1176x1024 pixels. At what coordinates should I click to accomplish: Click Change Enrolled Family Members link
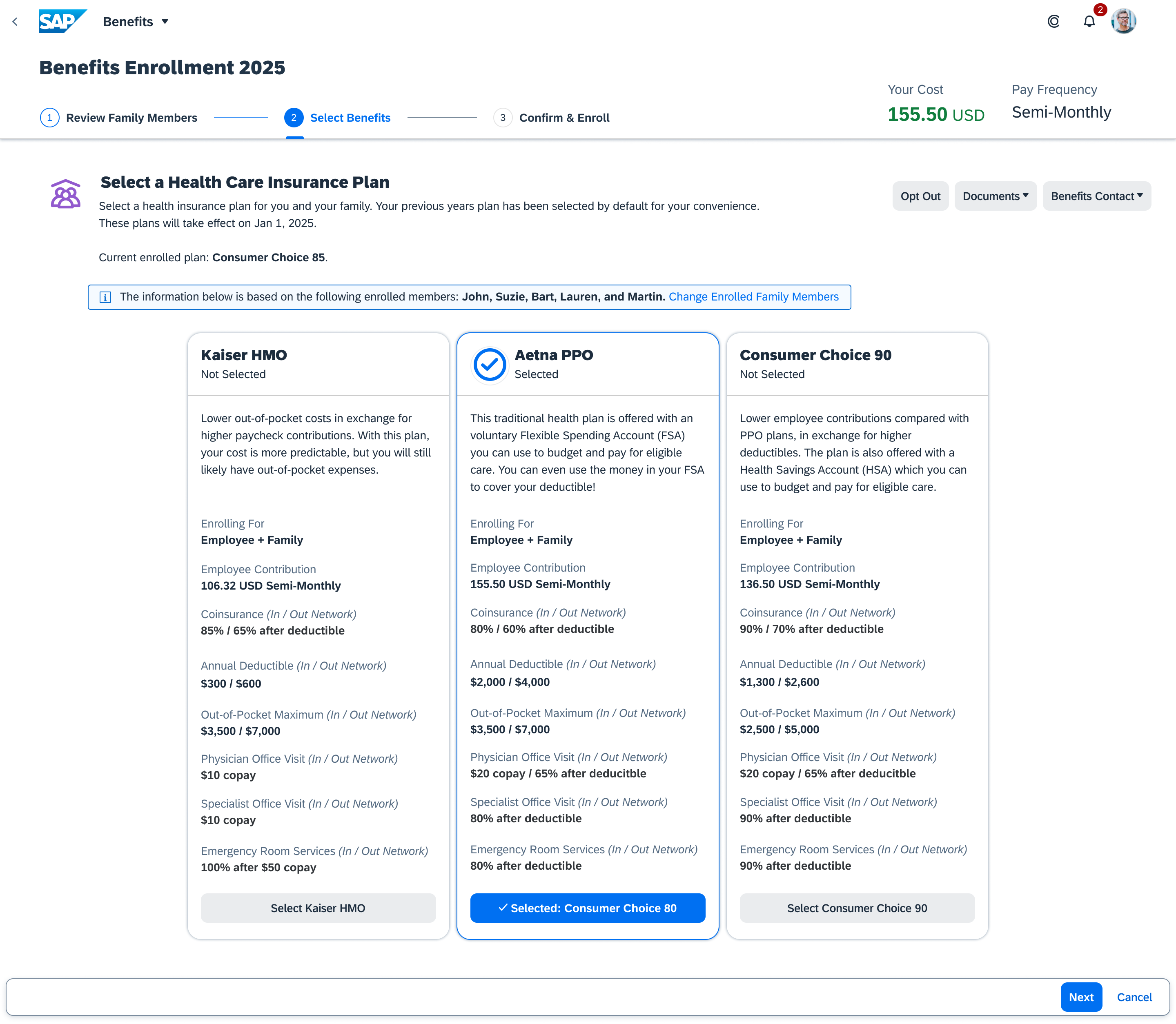[x=753, y=297]
